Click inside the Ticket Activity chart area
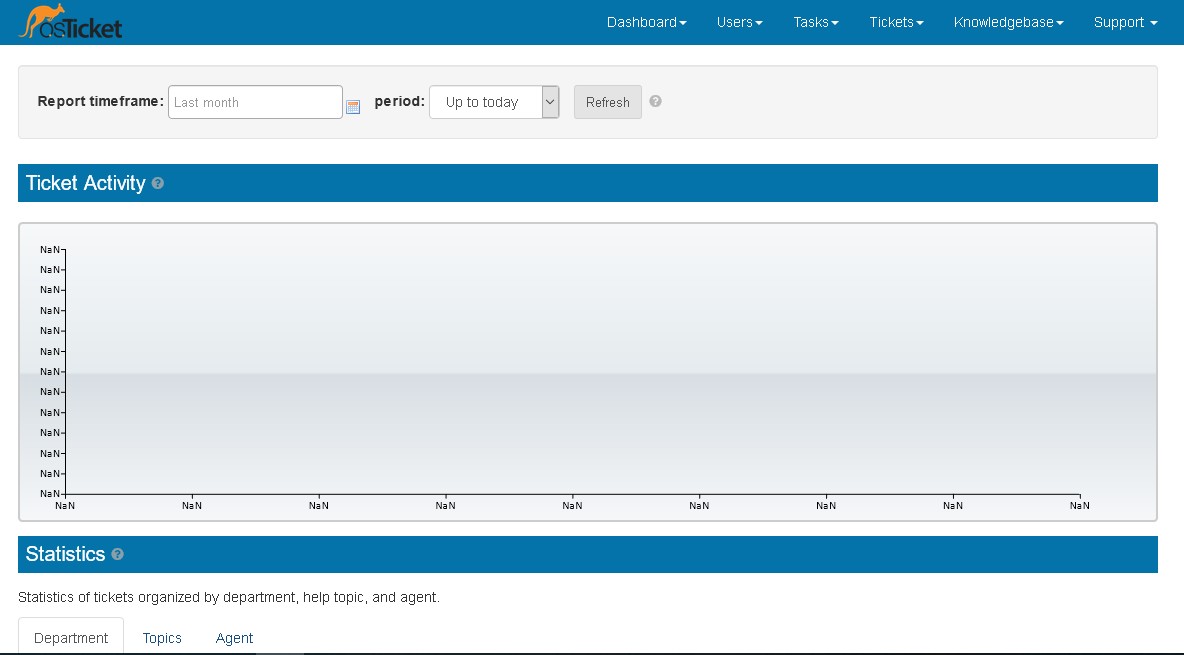Viewport: 1184px width, 655px height. point(587,372)
